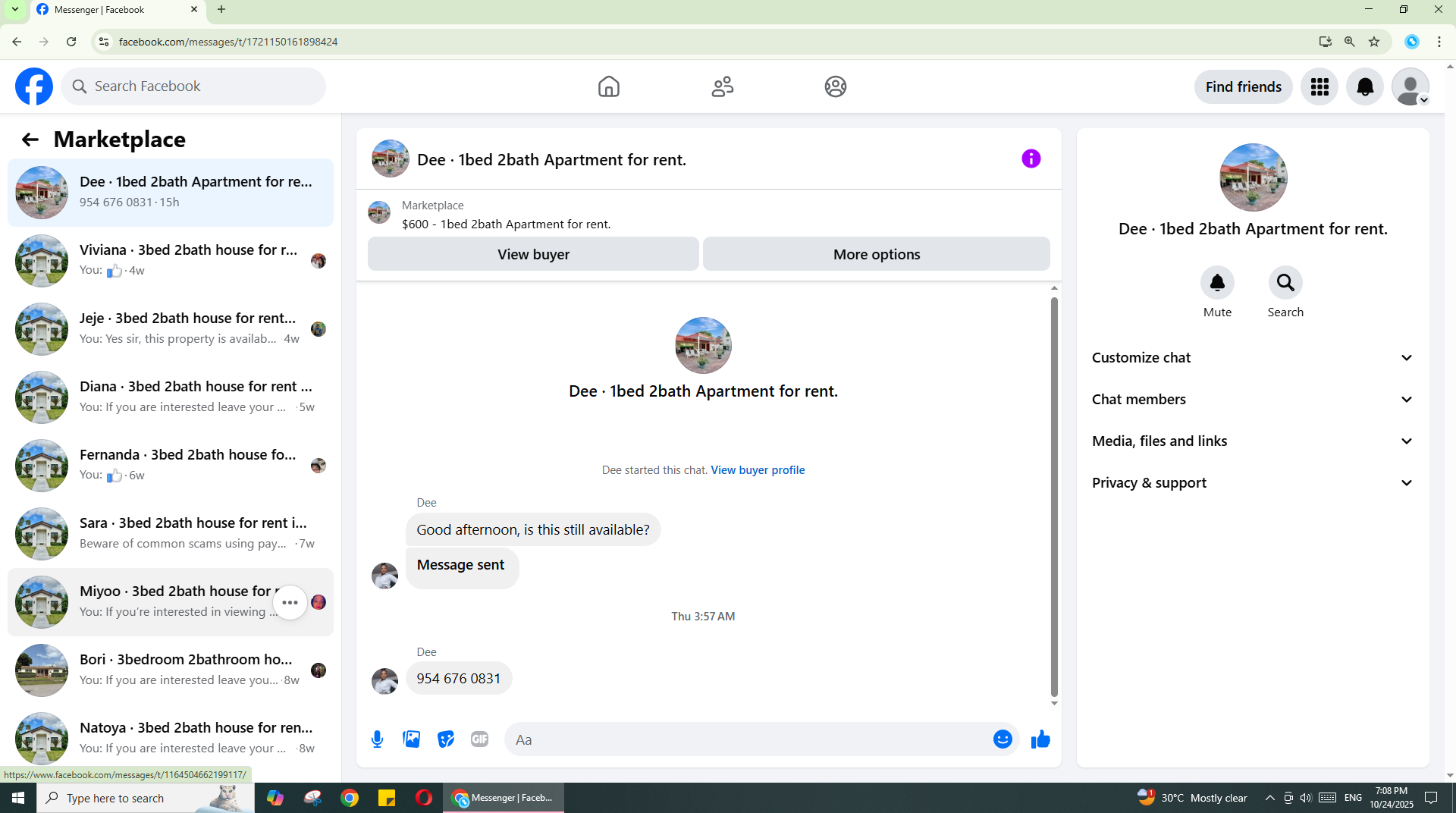Expand the Customize chat section
The width and height of the screenshot is (1456, 813).
1253,358
